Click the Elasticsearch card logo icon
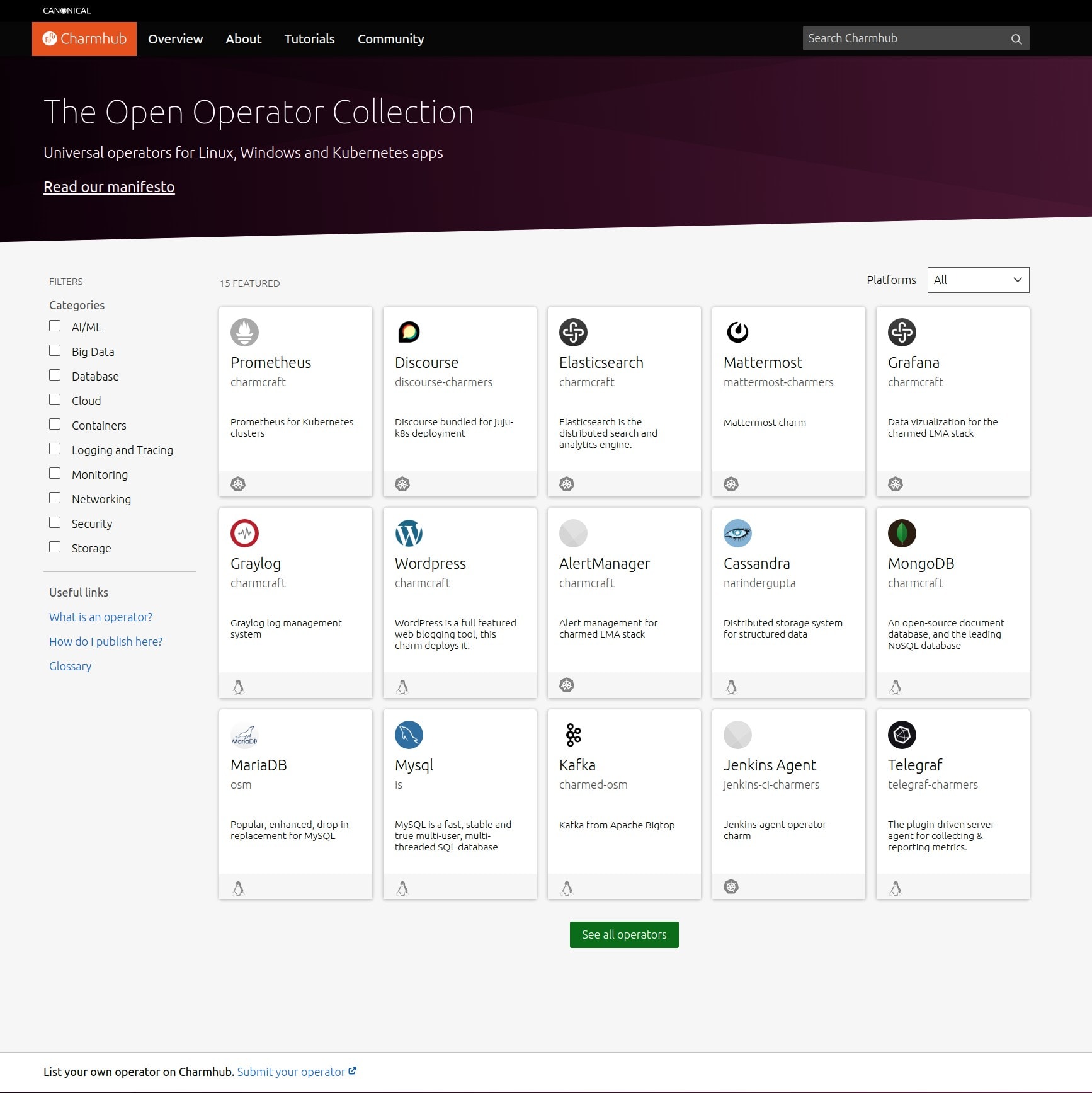Screen dimensions: 1092x1093 pyautogui.click(x=573, y=332)
